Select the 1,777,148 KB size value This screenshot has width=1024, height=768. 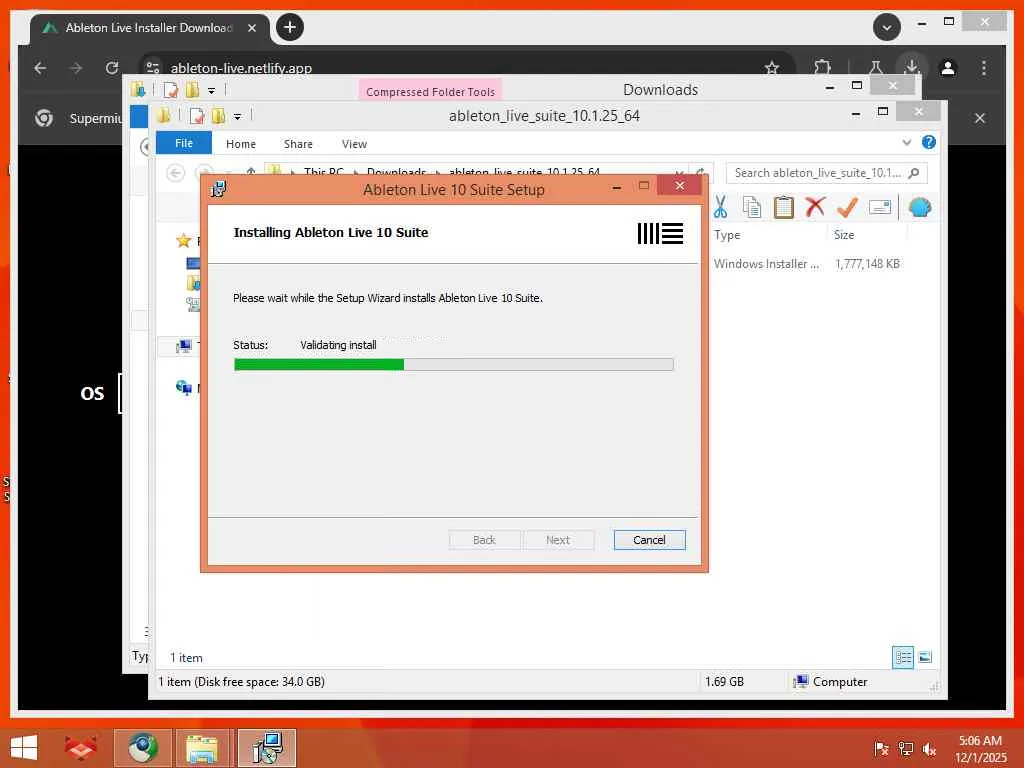pyautogui.click(x=867, y=264)
